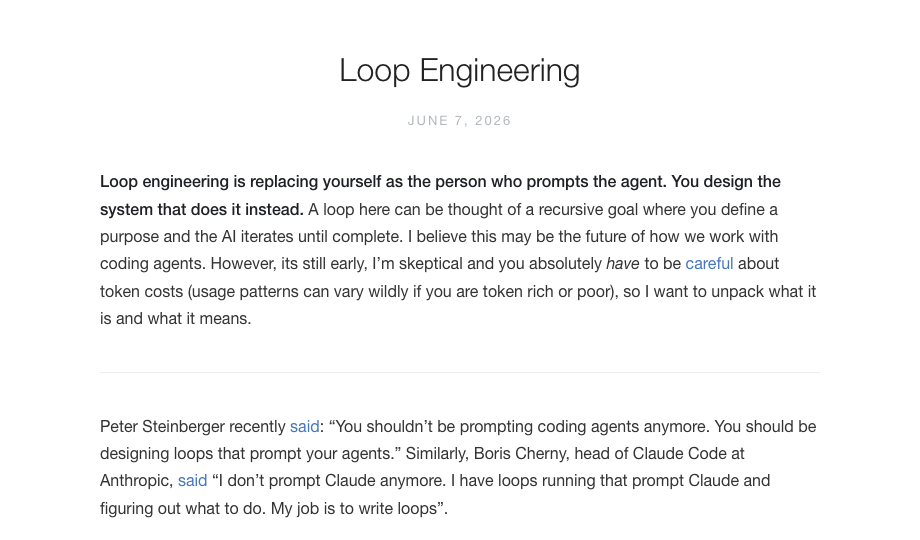The height and width of the screenshot is (540, 920).
Task: Open the 'said' link following 'Anthropic,'
Action: (x=192, y=481)
